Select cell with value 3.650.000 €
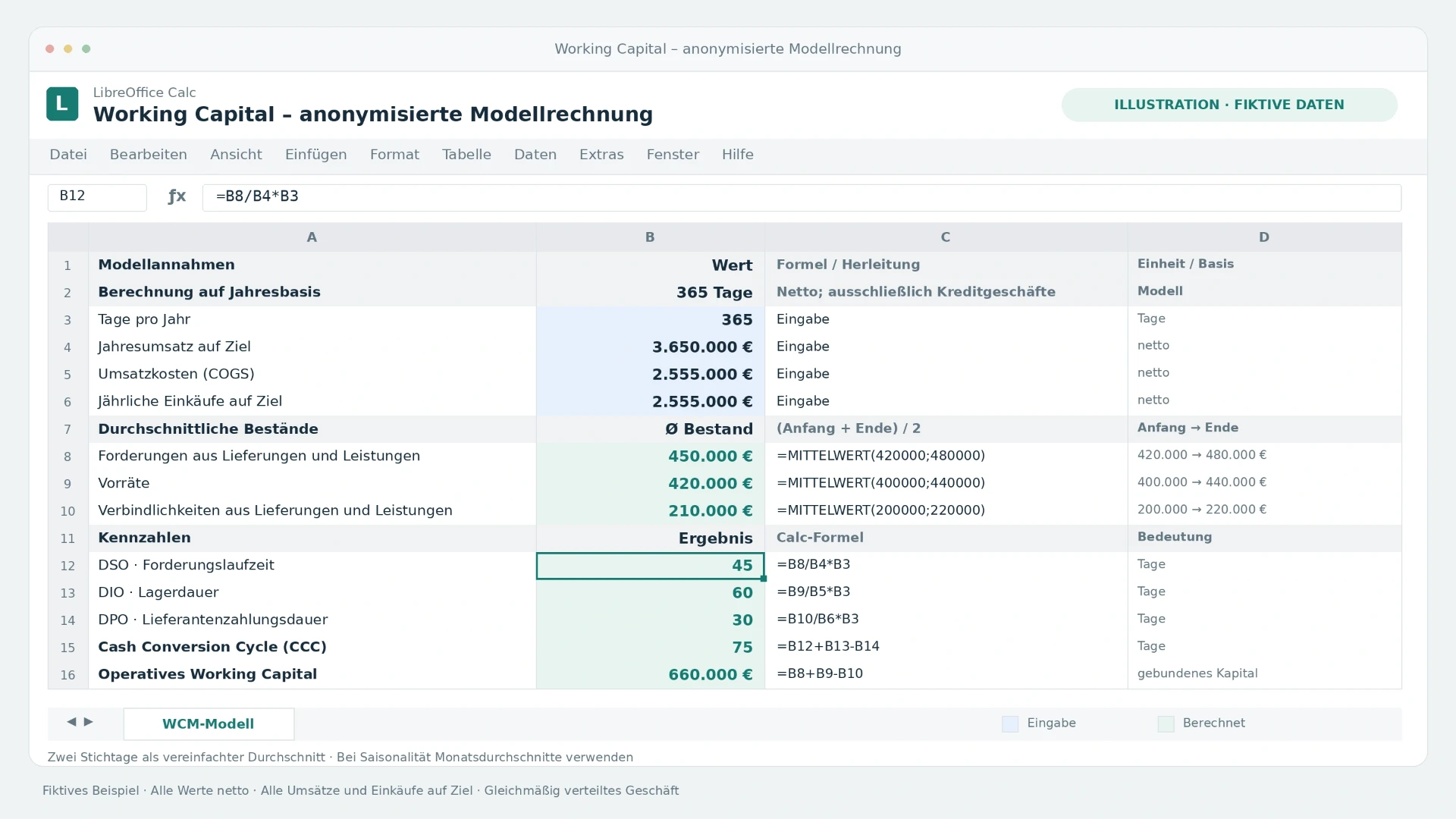The image size is (1456, 819). click(650, 347)
